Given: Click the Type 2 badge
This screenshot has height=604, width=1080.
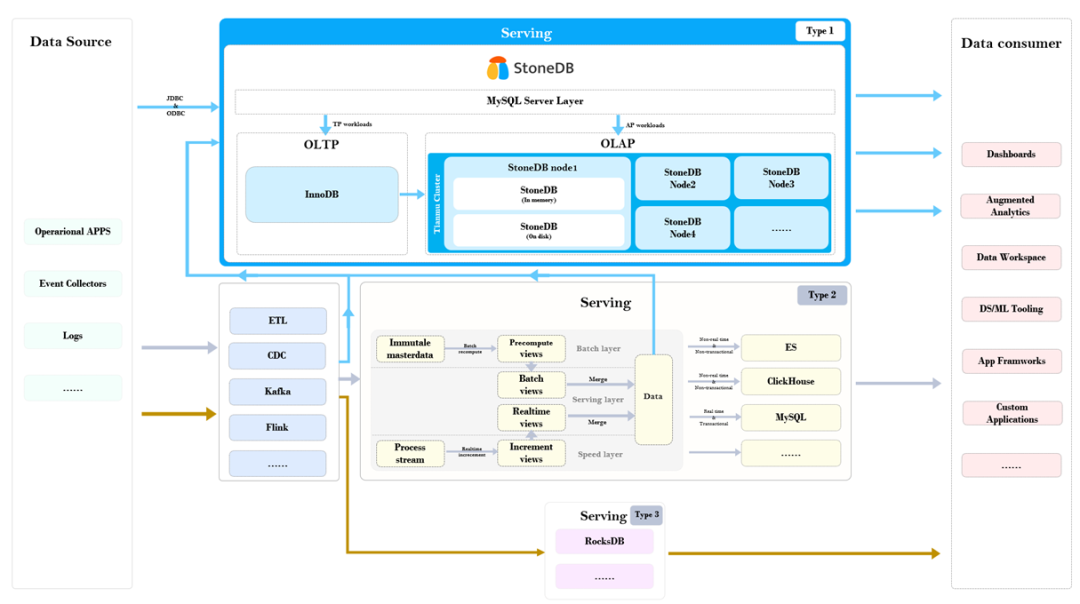Looking at the screenshot, I should [x=822, y=295].
